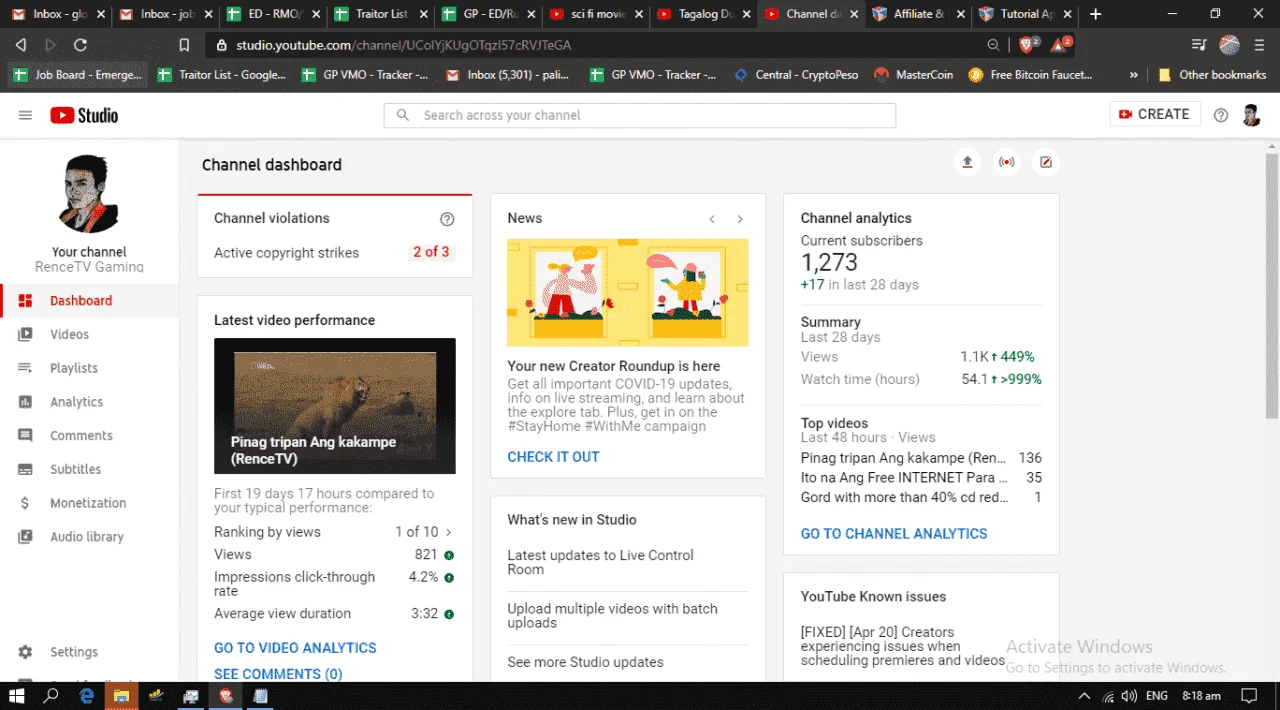Open Comments in the sidebar

point(90,436)
